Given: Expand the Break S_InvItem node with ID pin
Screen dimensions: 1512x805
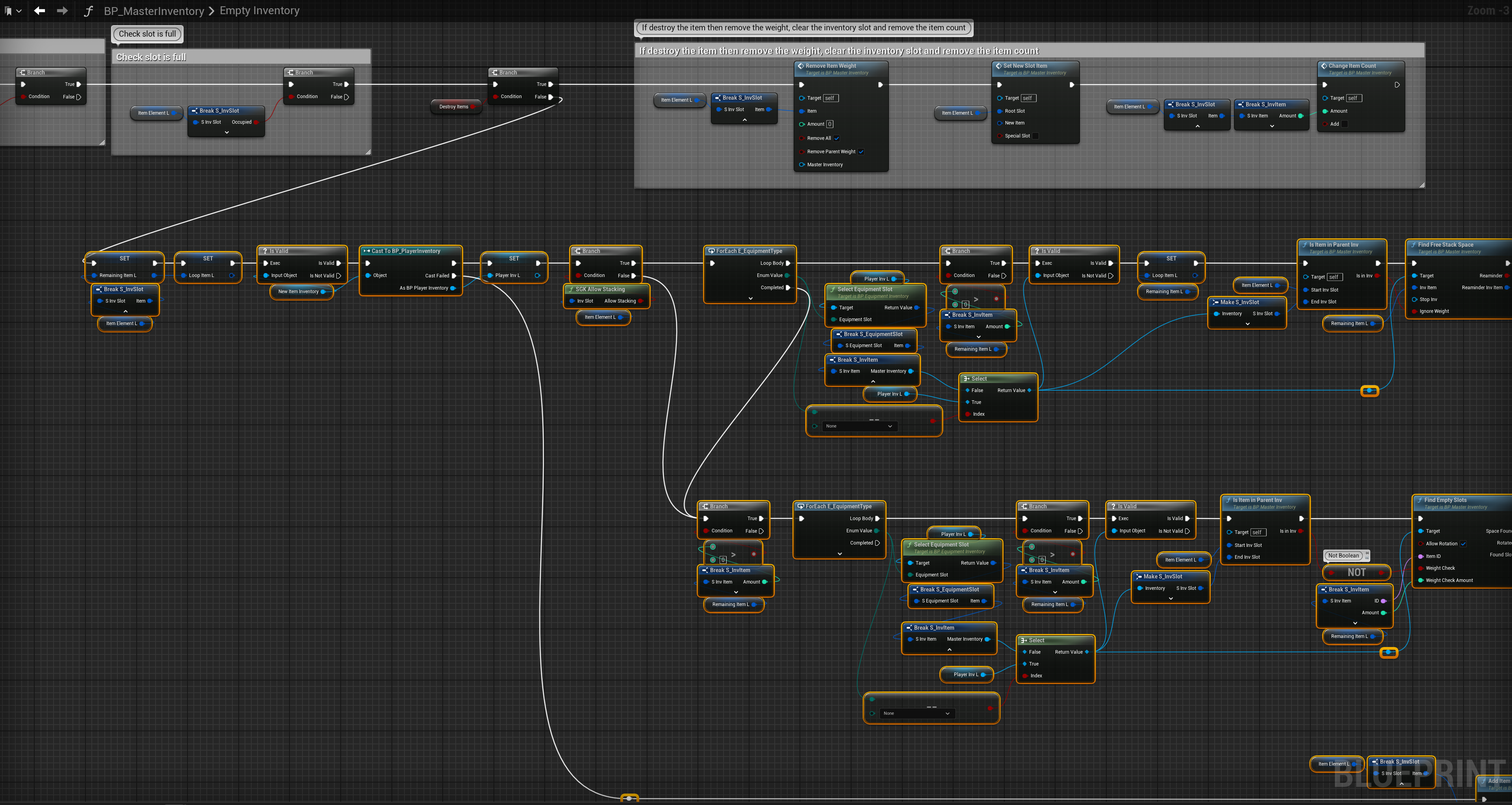Looking at the screenshot, I should click(1355, 623).
